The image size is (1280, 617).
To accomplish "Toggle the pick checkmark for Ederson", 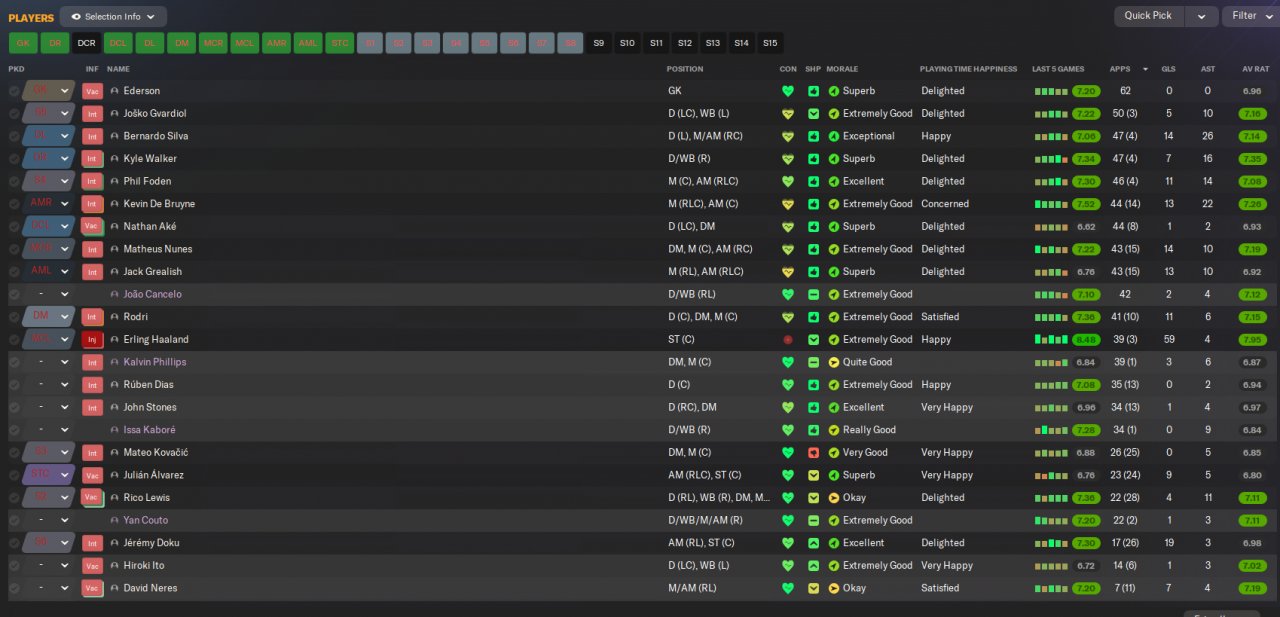I will tap(14, 91).
